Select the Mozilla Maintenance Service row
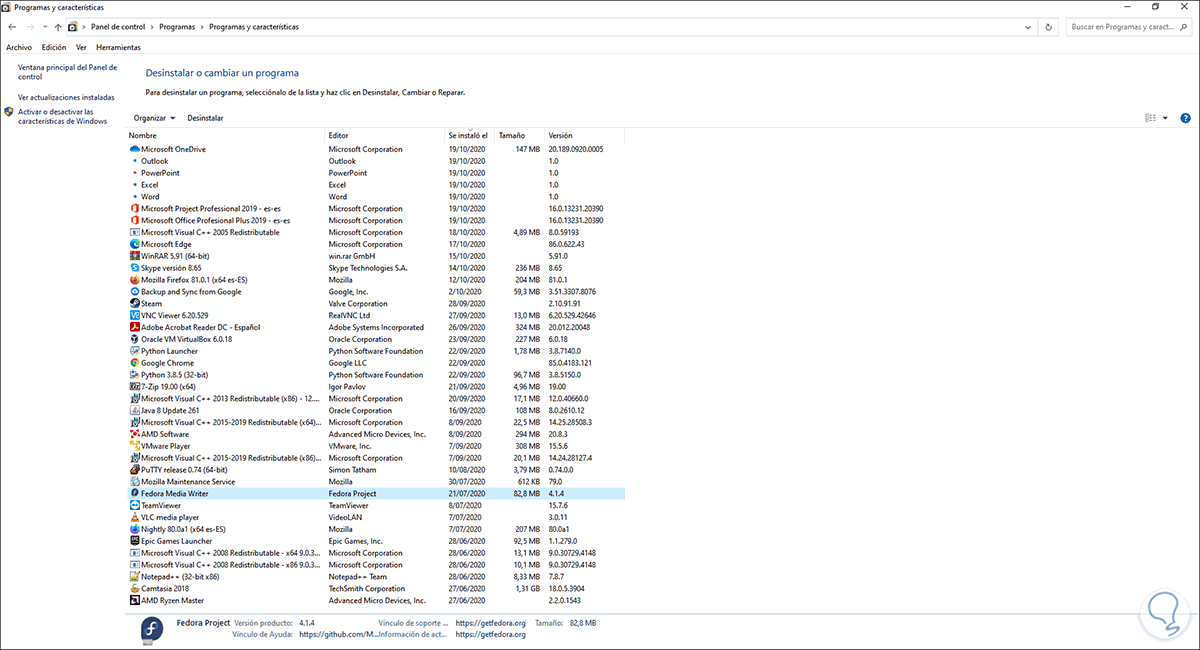Screen dimensions: 1200x650 pyautogui.click(x=376, y=482)
